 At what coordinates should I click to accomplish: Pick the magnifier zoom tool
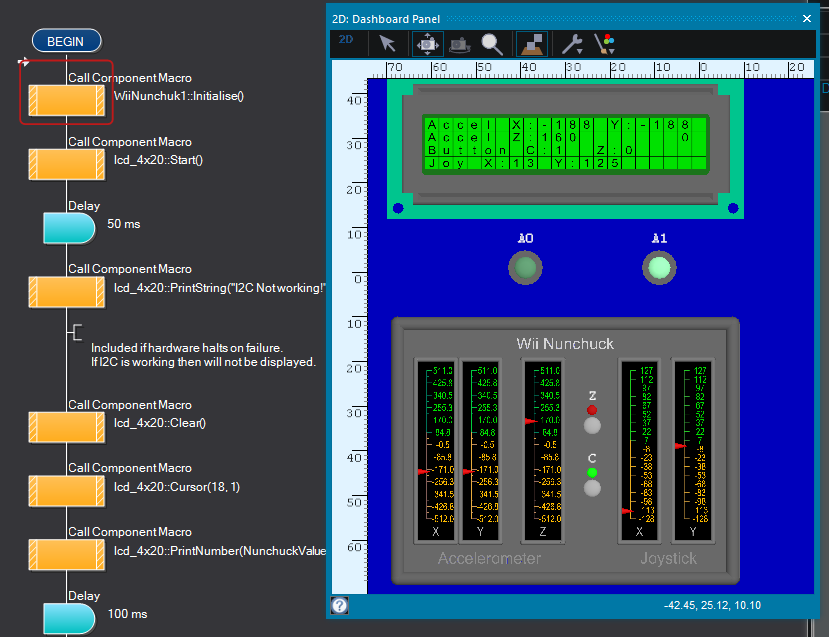tap(492, 44)
